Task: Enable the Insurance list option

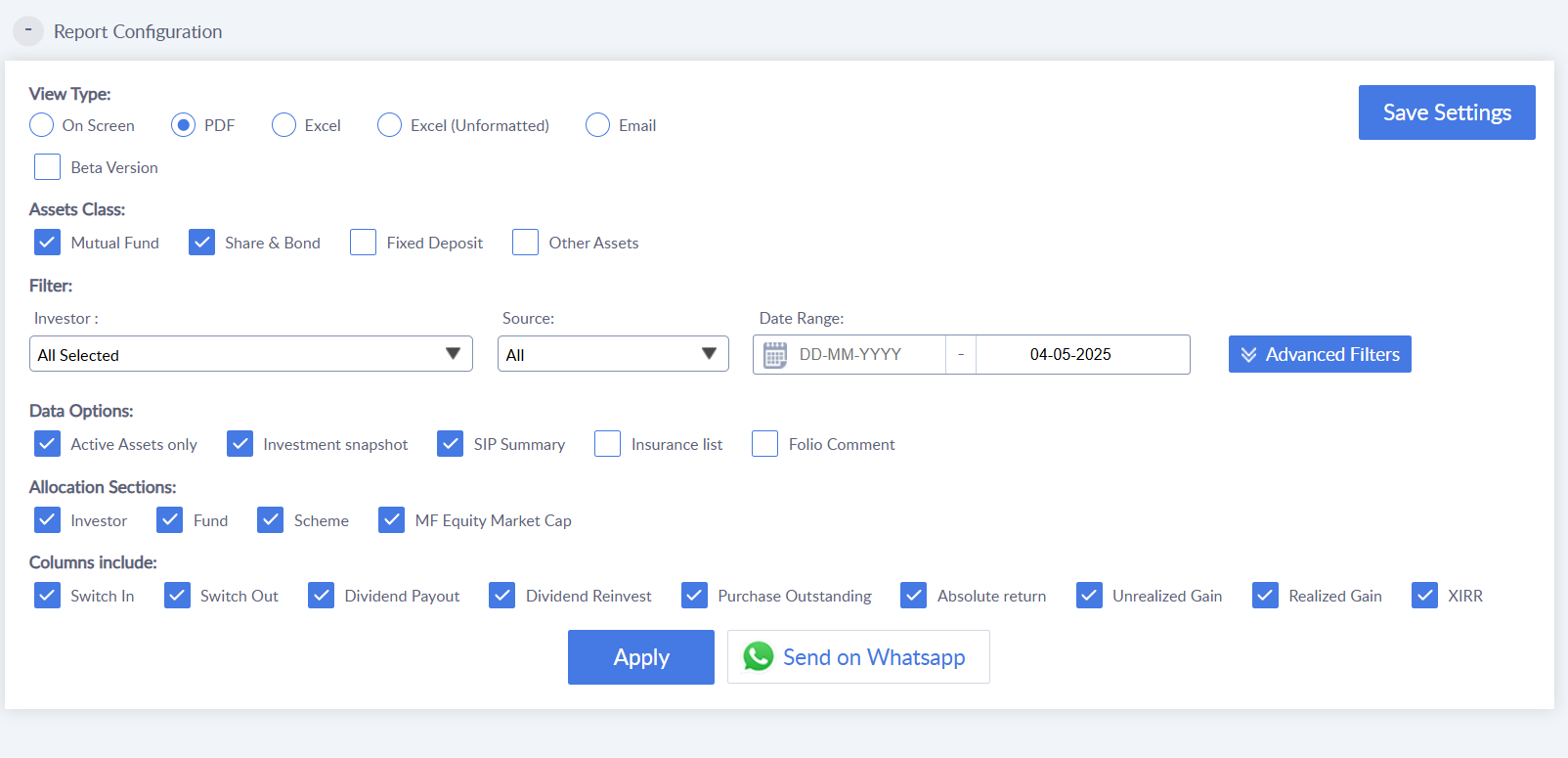Action: point(607,444)
